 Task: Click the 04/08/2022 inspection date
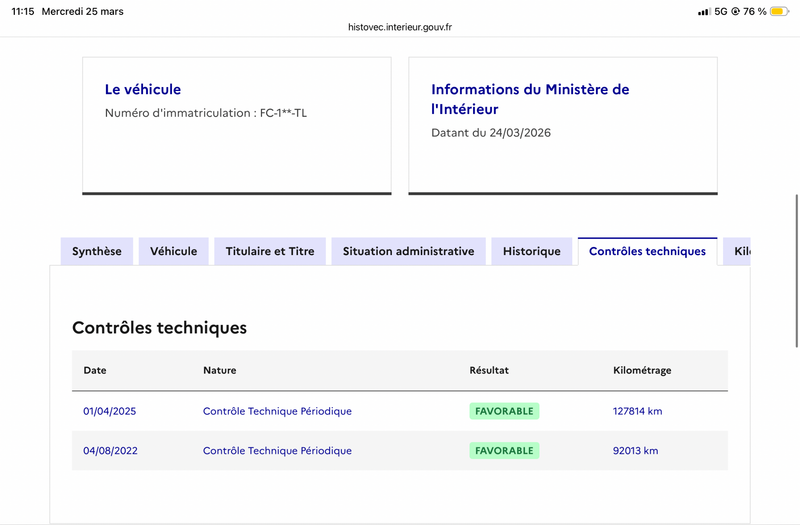(x=110, y=451)
